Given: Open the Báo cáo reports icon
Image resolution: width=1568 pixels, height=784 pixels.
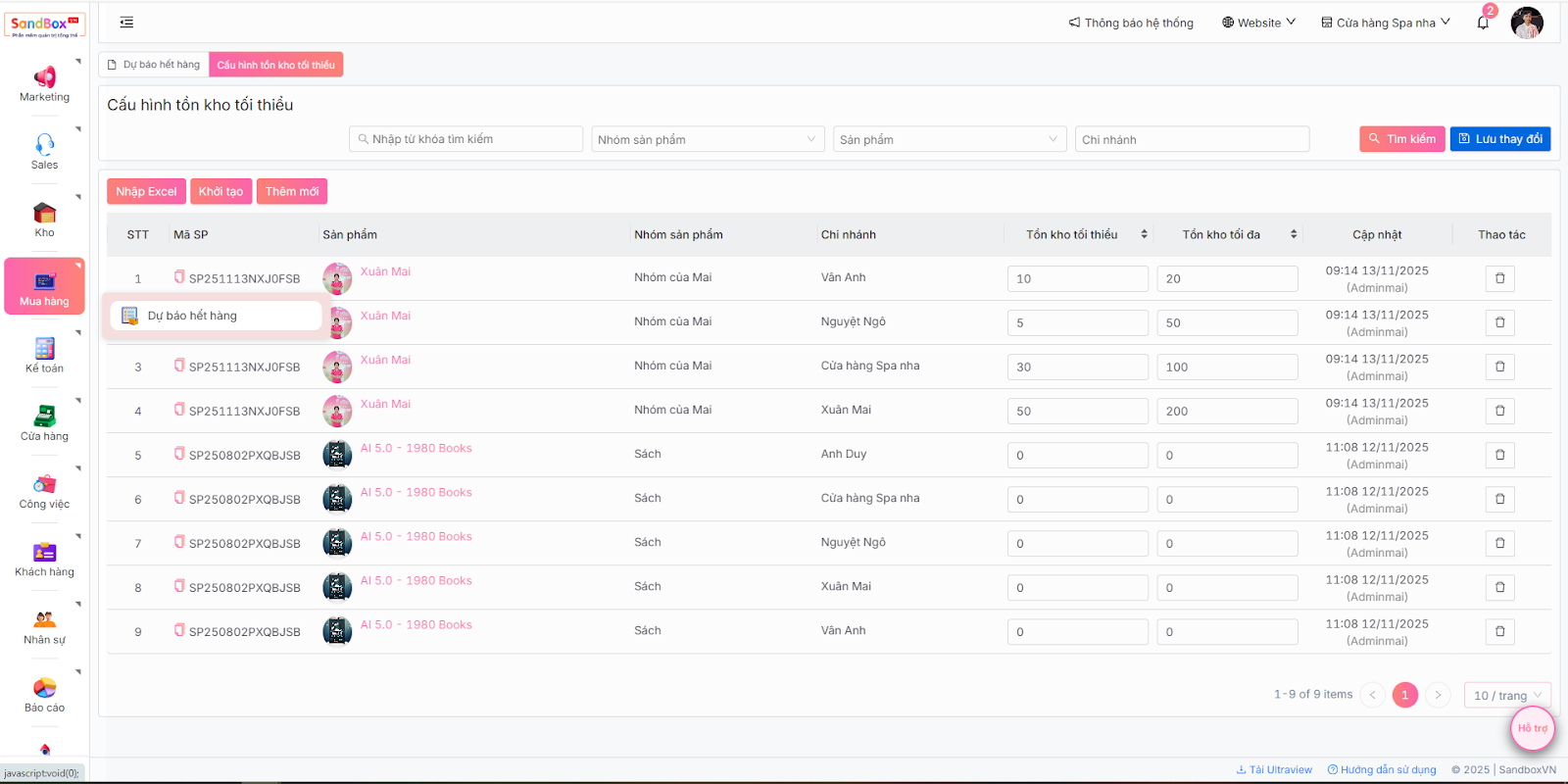Looking at the screenshot, I should click(x=44, y=688).
